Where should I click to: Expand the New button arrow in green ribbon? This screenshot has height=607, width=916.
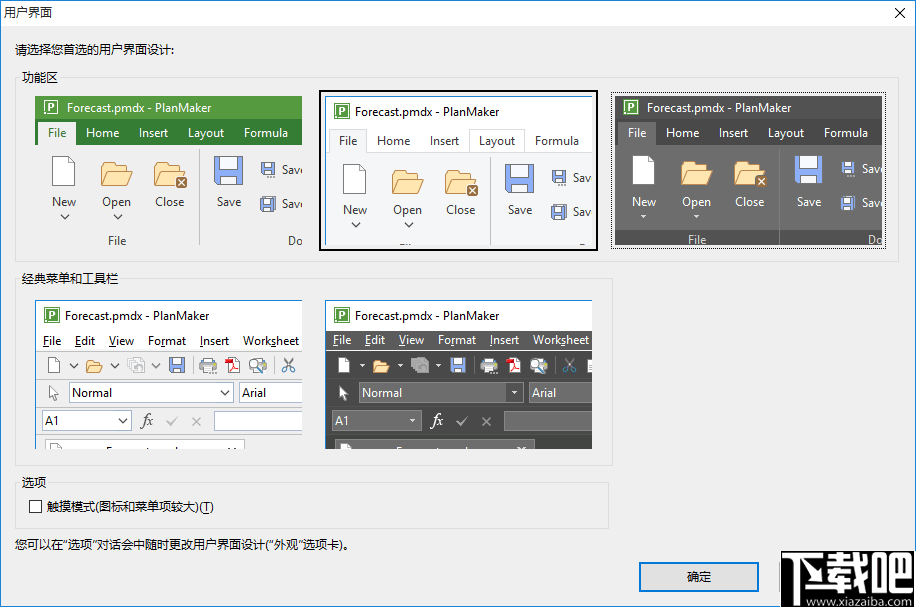point(64,215)
